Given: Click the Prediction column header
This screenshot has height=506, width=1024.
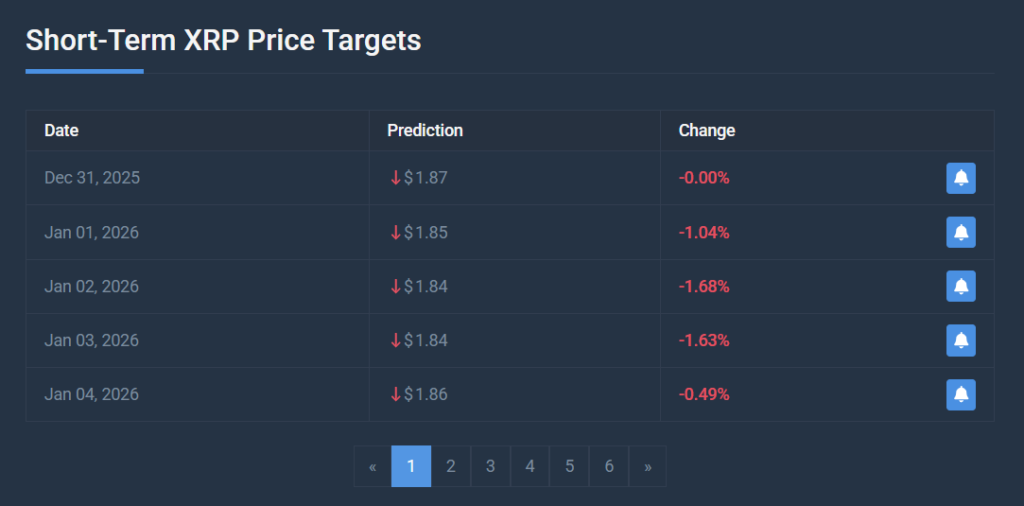Looking at the screenshot, I should 425,130.
